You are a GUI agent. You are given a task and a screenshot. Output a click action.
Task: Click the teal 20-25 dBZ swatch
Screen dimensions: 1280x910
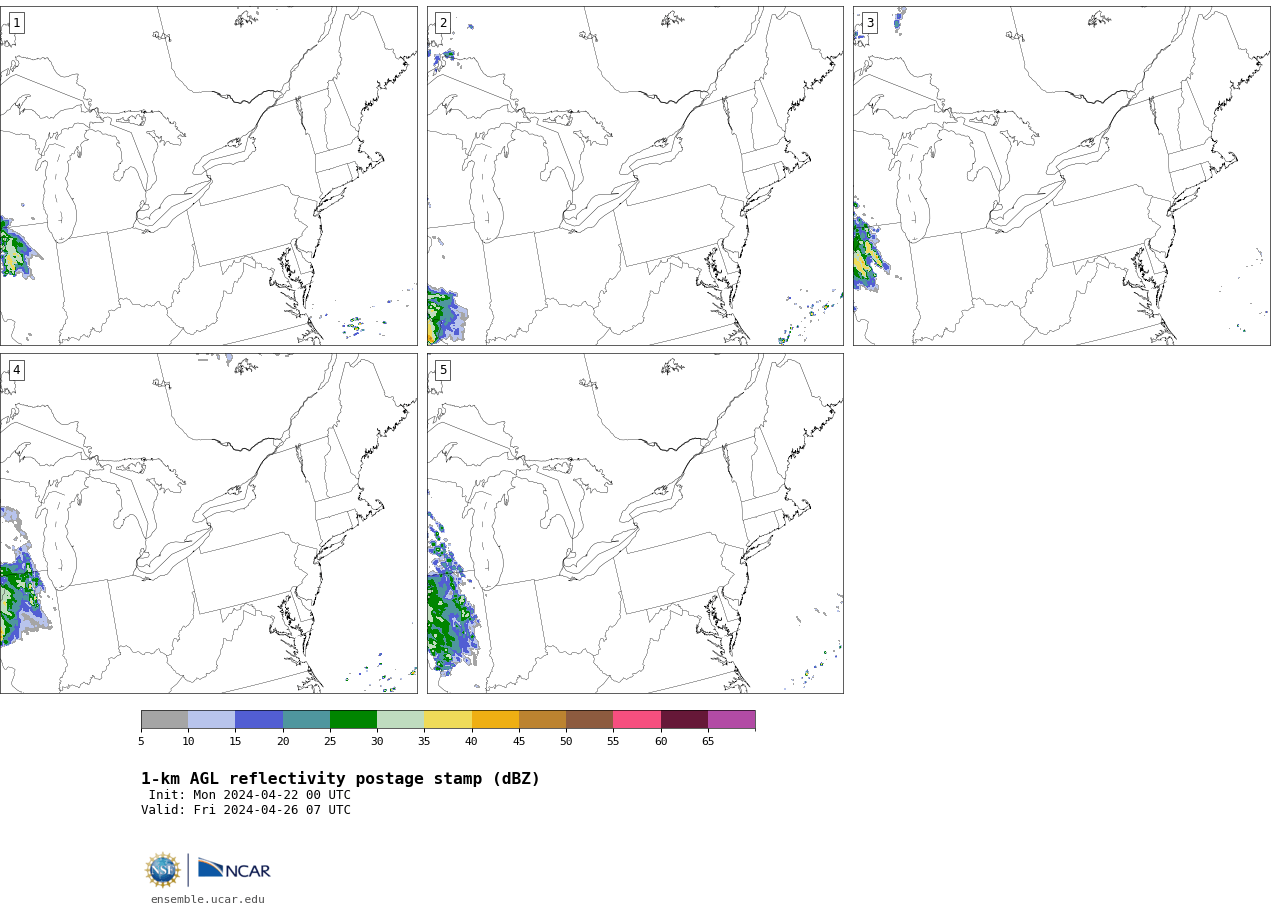[306, 720]
